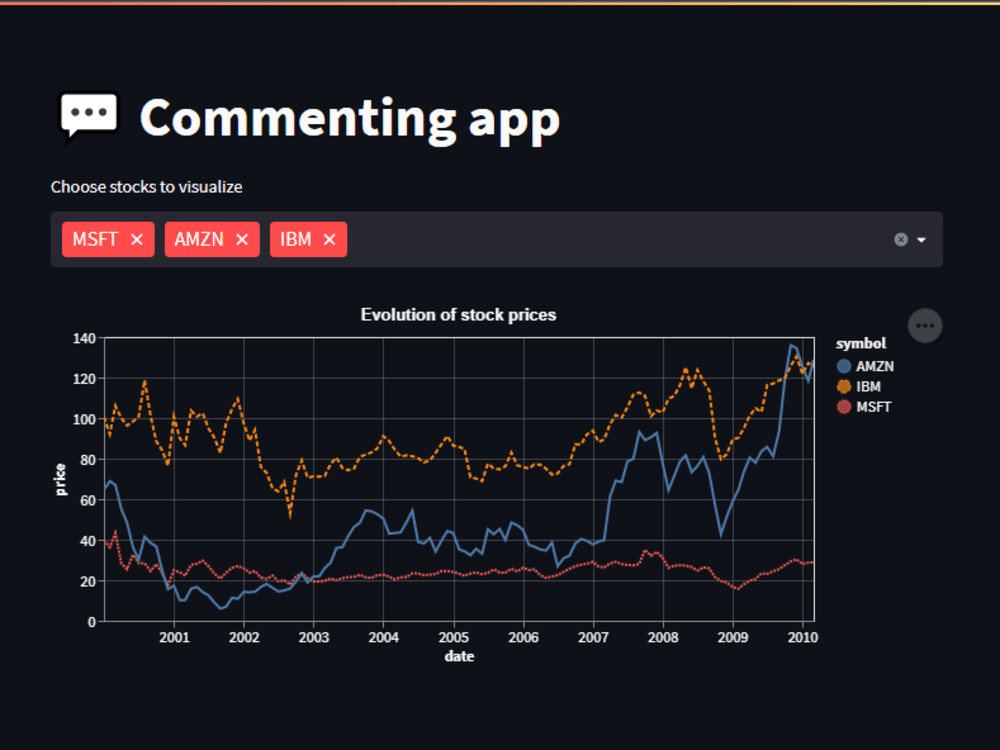Click the 140 y-axis tick label

[x=84, y=339]
